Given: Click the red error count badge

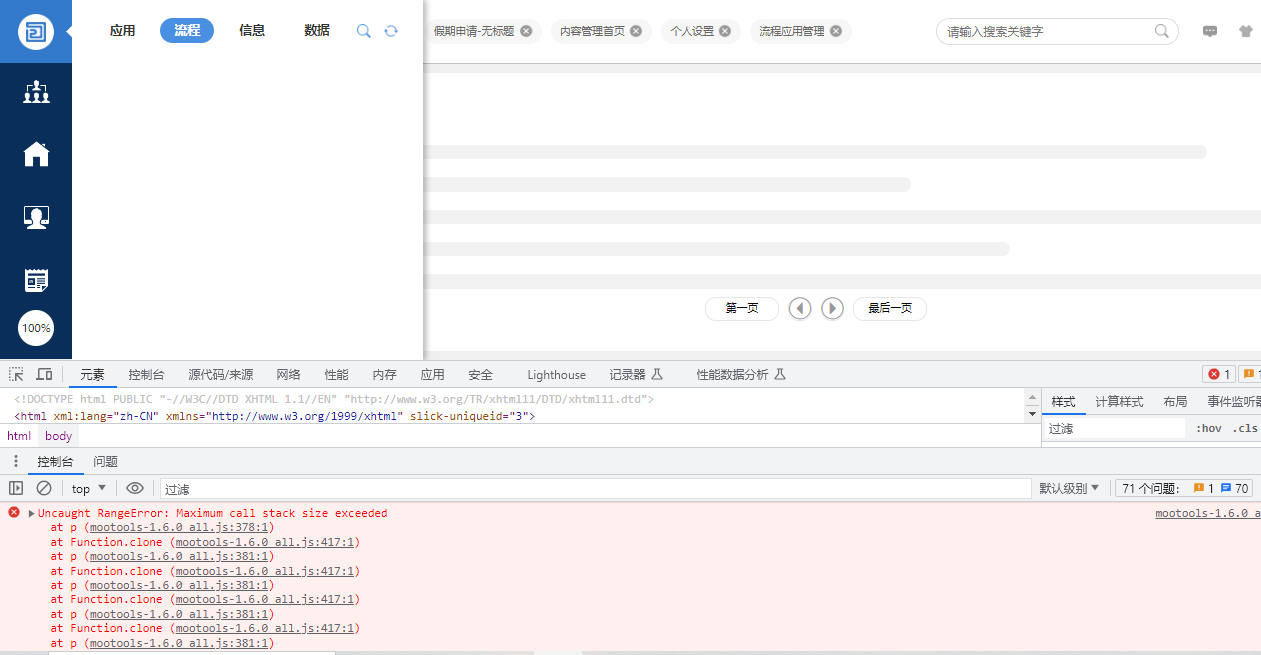Looking at the screenshot, I should pyautogui.click(x=1219, y=374).
